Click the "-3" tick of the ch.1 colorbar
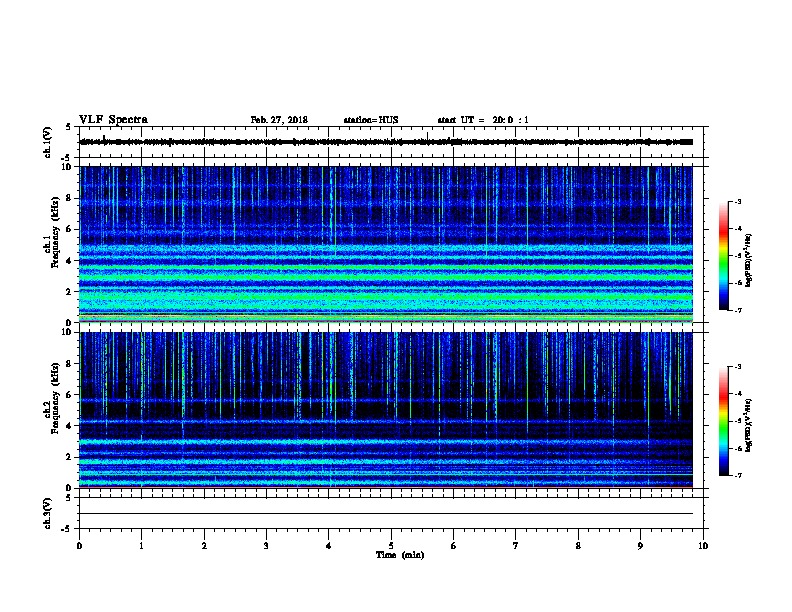Viewport: 792px width, 612px height. 737,201
